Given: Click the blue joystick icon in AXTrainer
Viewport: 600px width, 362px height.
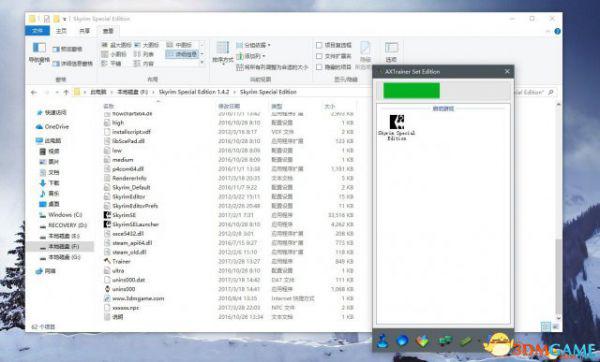Looking at the screenshot, I should coord(382,341).
